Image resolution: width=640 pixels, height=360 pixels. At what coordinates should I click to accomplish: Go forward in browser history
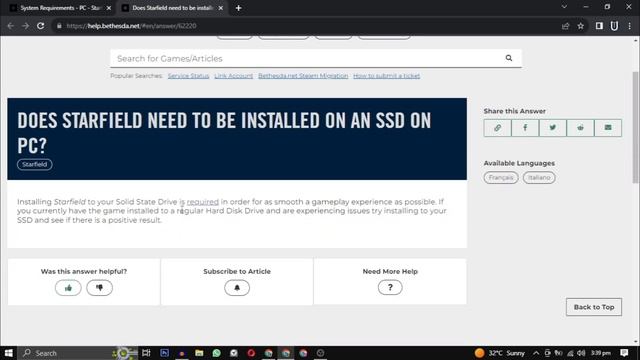click(25, 26)
